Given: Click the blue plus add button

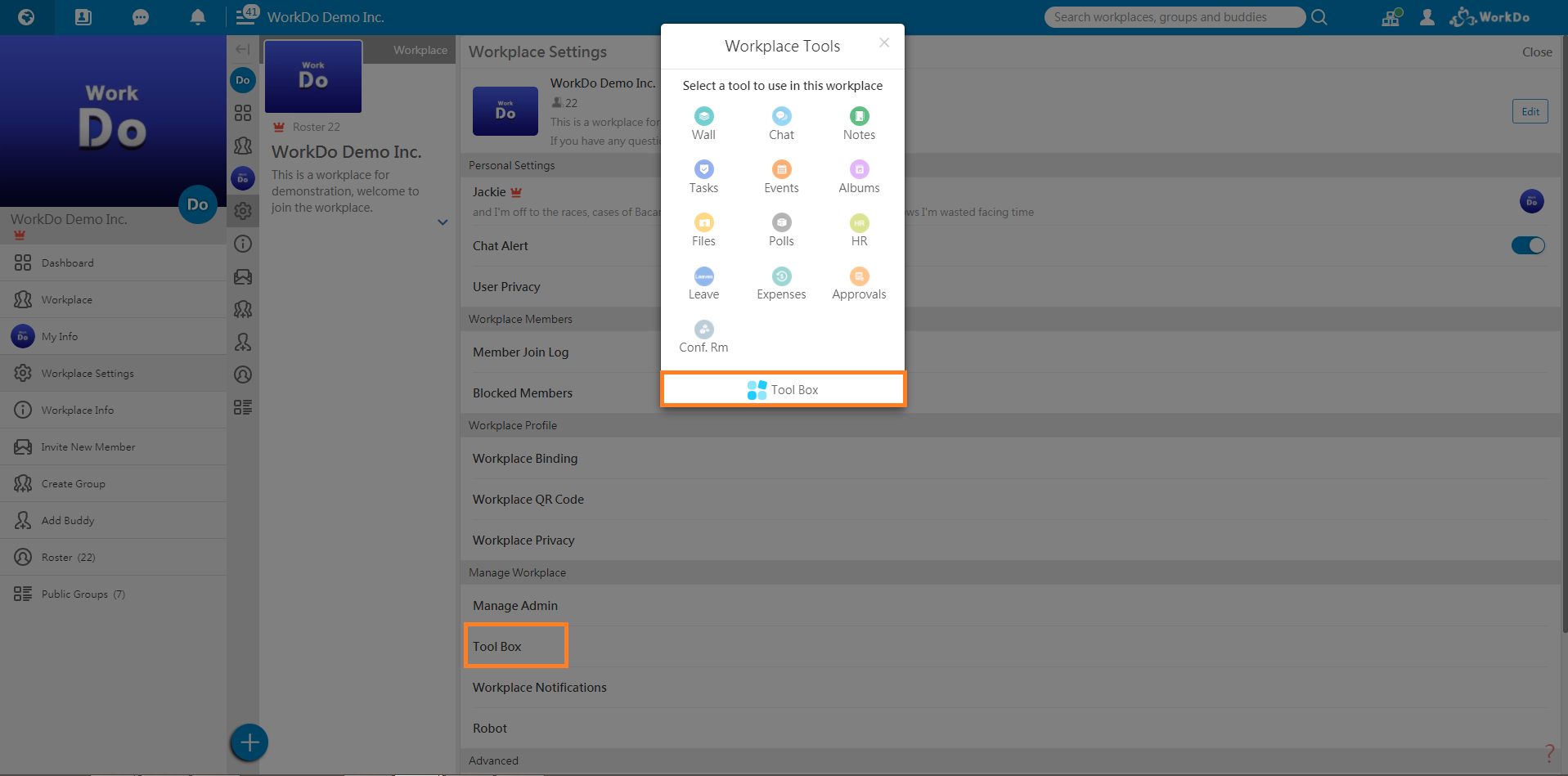Looking at the screenshot, I should coord(249,742).
